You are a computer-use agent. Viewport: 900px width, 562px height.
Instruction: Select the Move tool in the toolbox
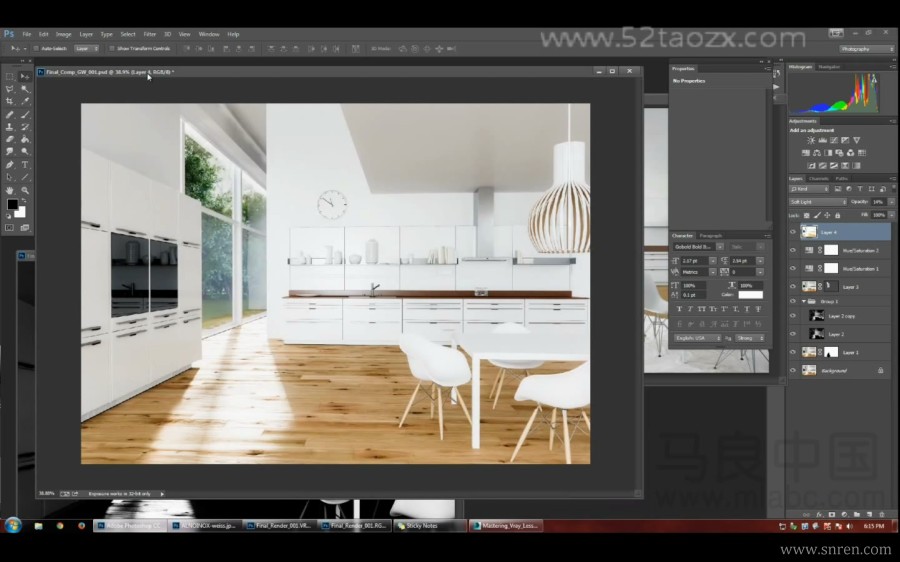(x=25, y=76)
